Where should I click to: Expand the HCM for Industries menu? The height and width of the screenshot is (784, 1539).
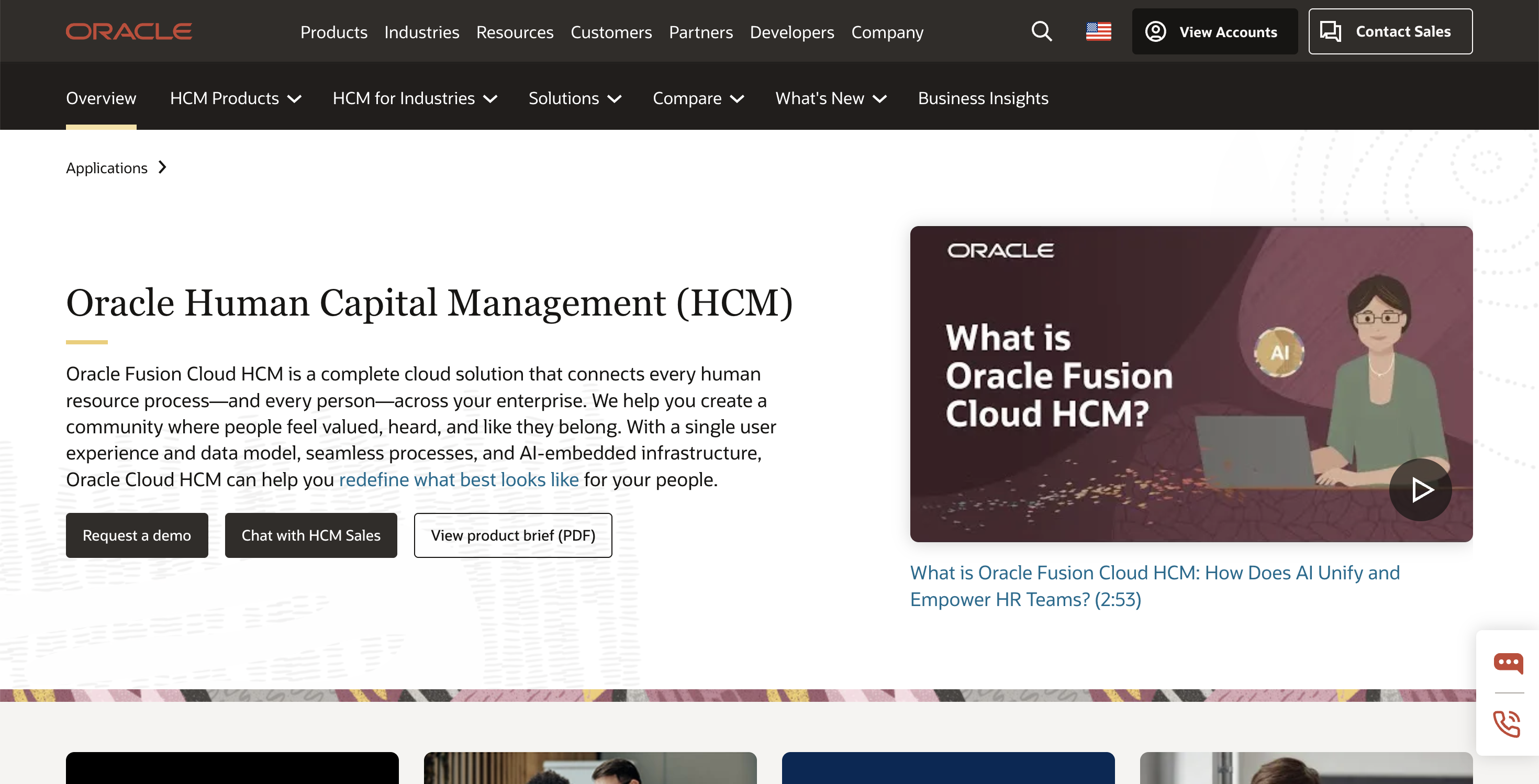415,98
